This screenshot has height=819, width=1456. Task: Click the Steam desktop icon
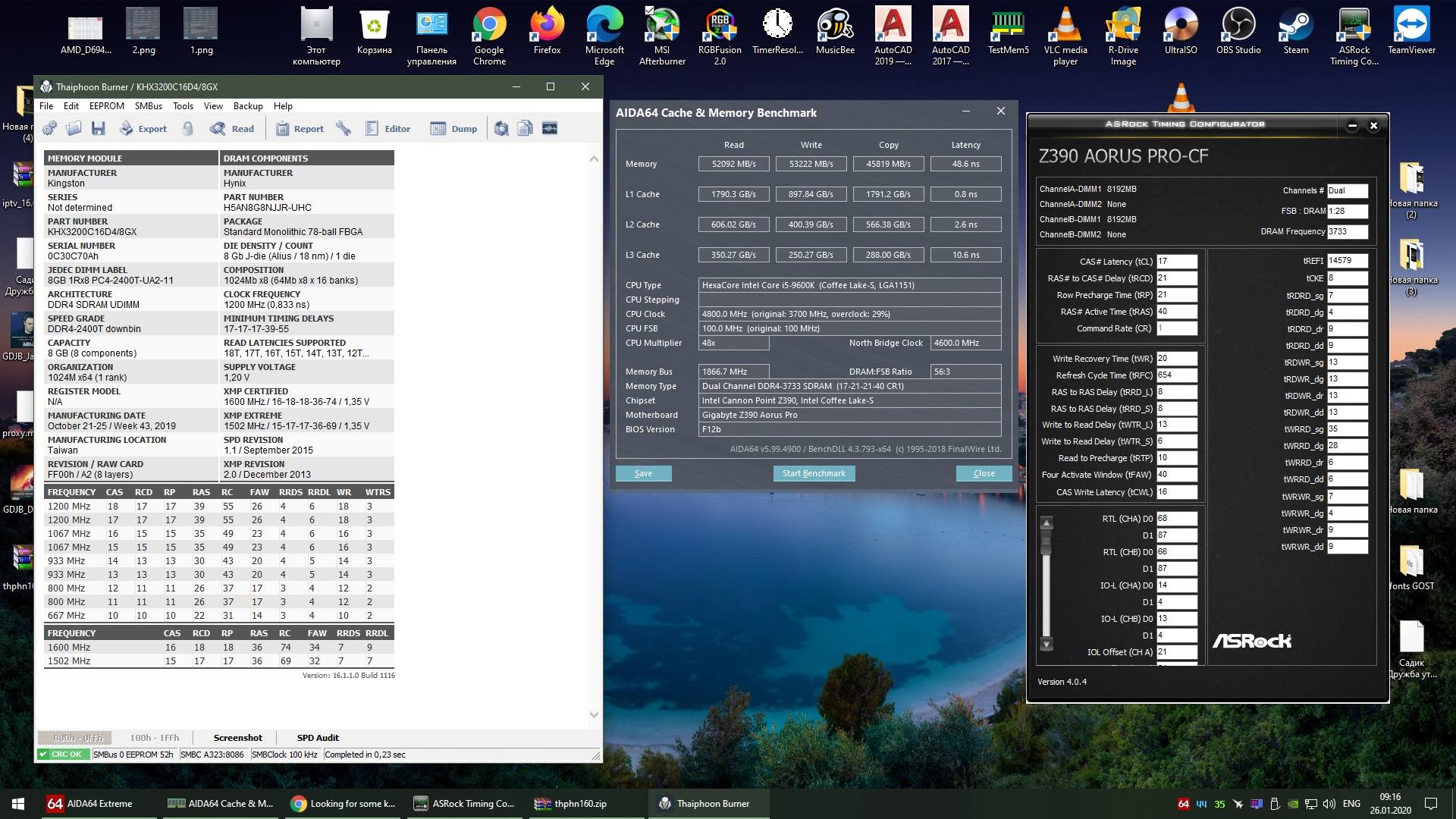click(x=1296, y=32)
